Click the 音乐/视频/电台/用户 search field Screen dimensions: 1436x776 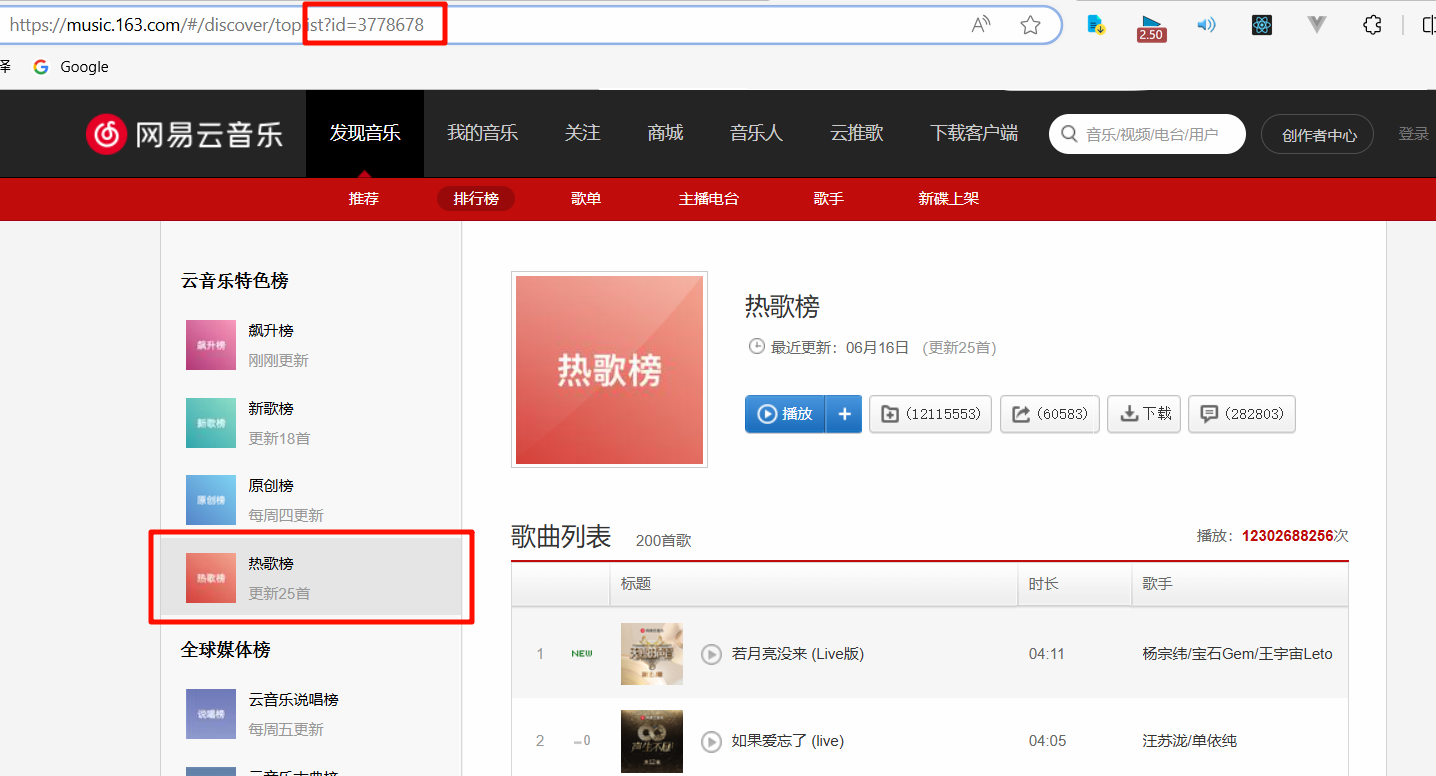click(x=1160, y=134)
